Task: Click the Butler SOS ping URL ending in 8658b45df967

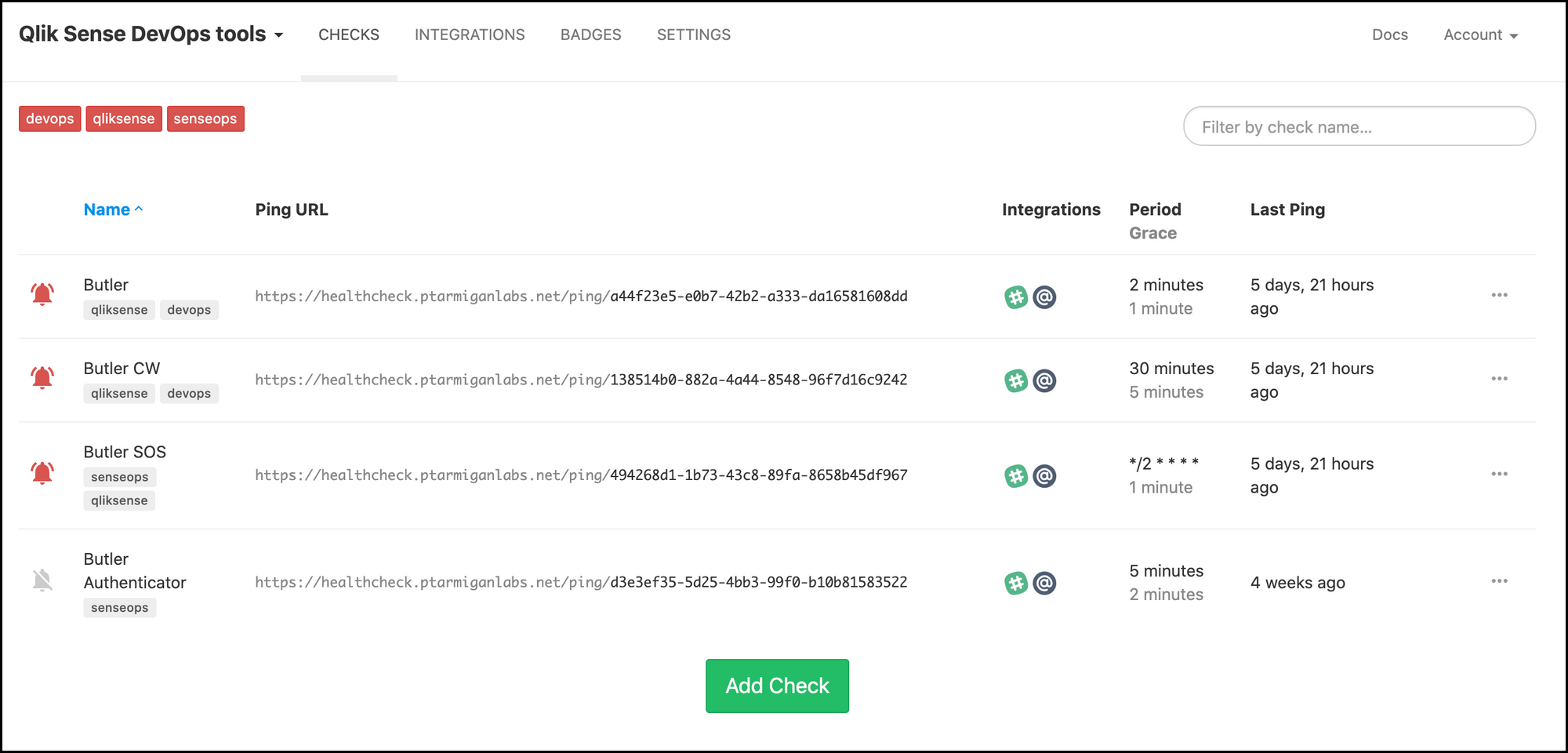Action: 581,475
